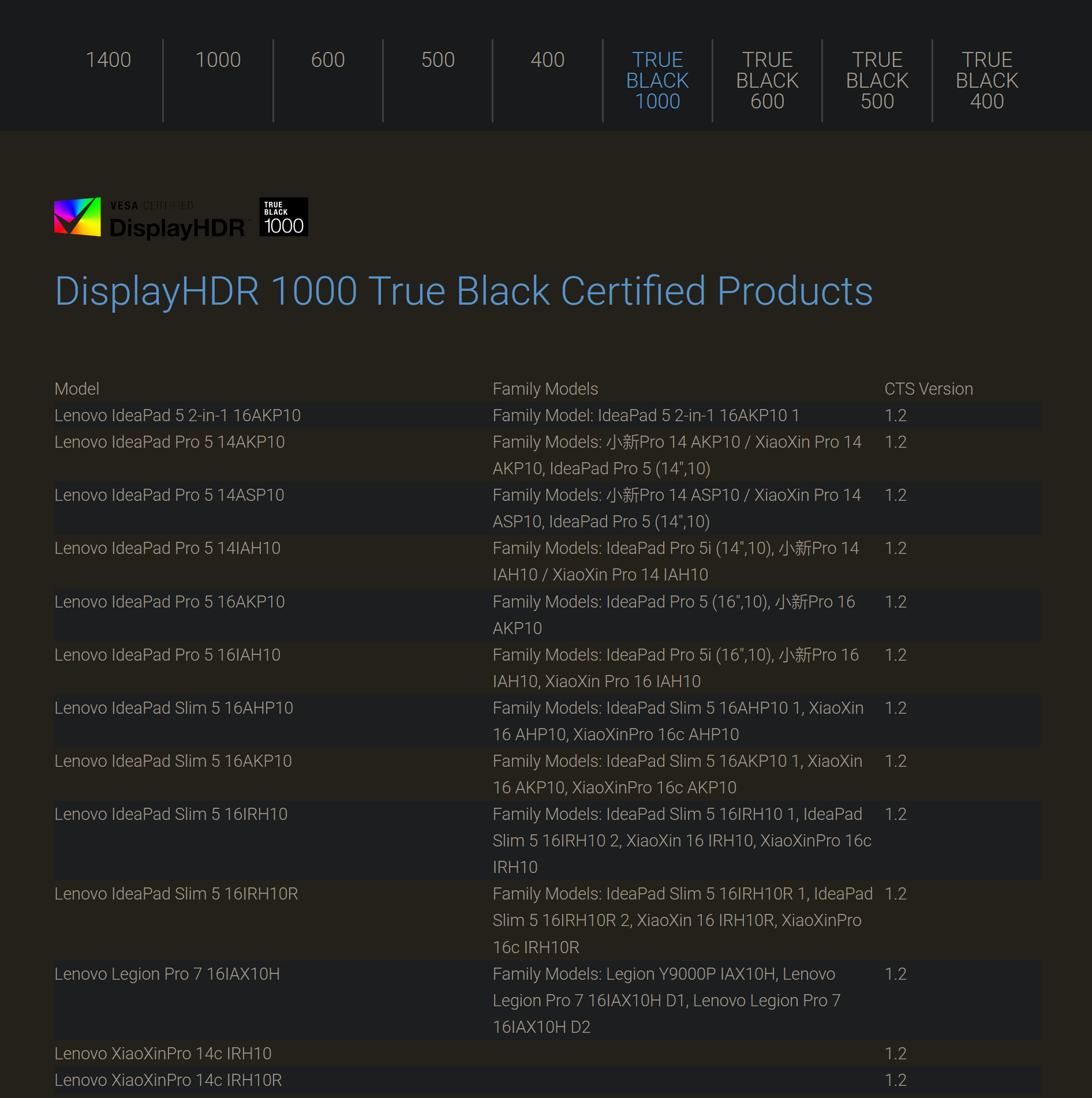
Task: Click the DisplayHDR 1000 True Black heading
Action: click(x=463, y=293)
